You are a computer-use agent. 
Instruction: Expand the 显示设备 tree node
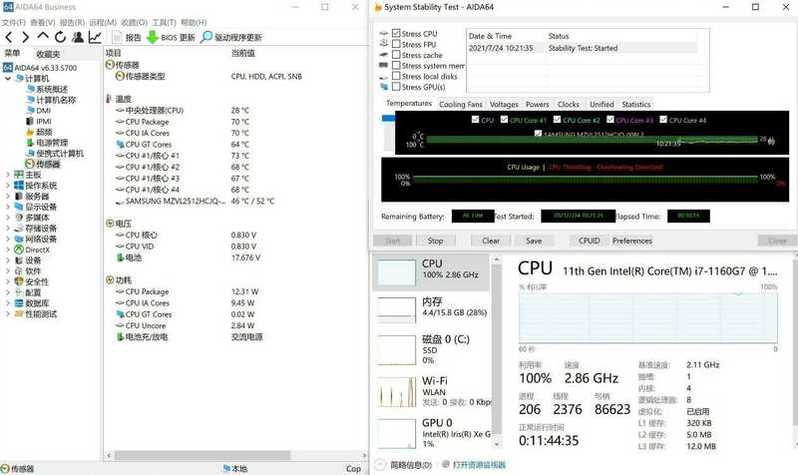pos(8,207)
